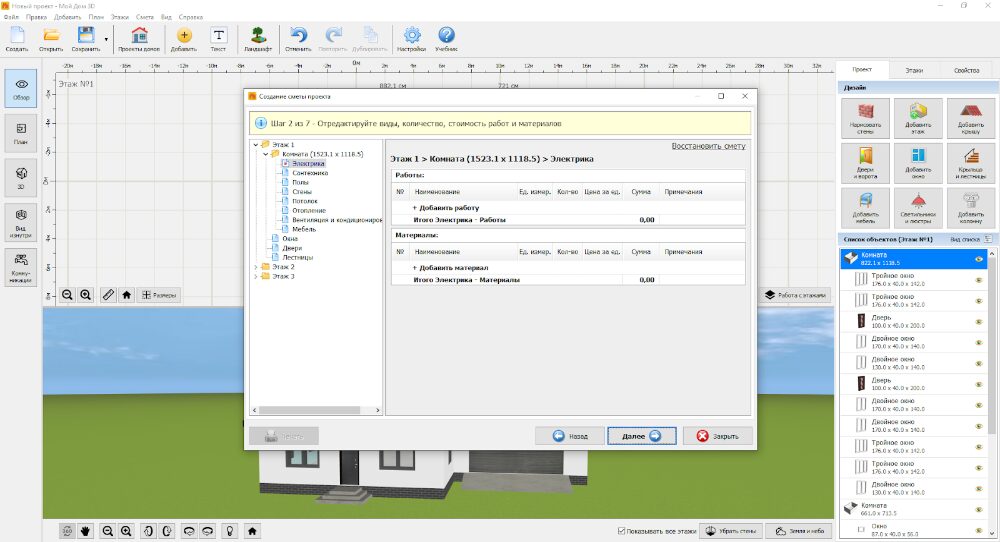Open the Правка menu
Screen dimensions: 1000x542
click(x=36, y=17)
